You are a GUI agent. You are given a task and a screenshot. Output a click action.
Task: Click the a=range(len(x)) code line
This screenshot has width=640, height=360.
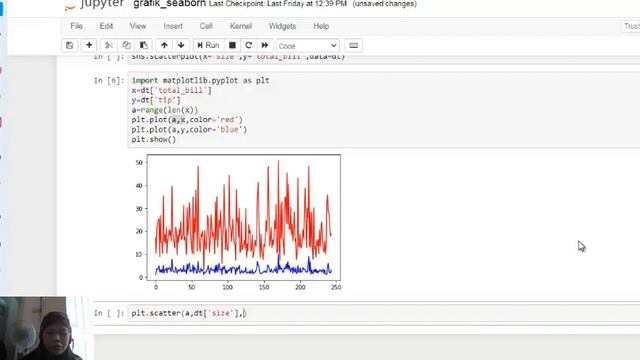(x=164, y=110)
